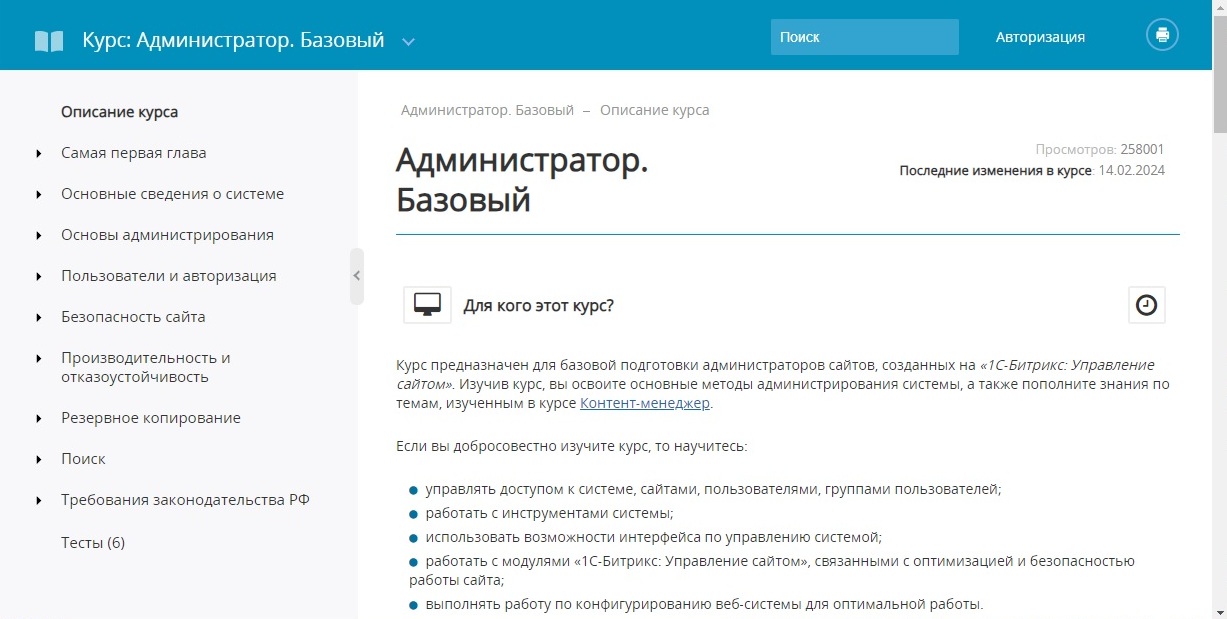This screenshot has width=1227, height=619.
Task: Click 'Описание курса' breadcrumb link
Action: [x=655, y=110]
